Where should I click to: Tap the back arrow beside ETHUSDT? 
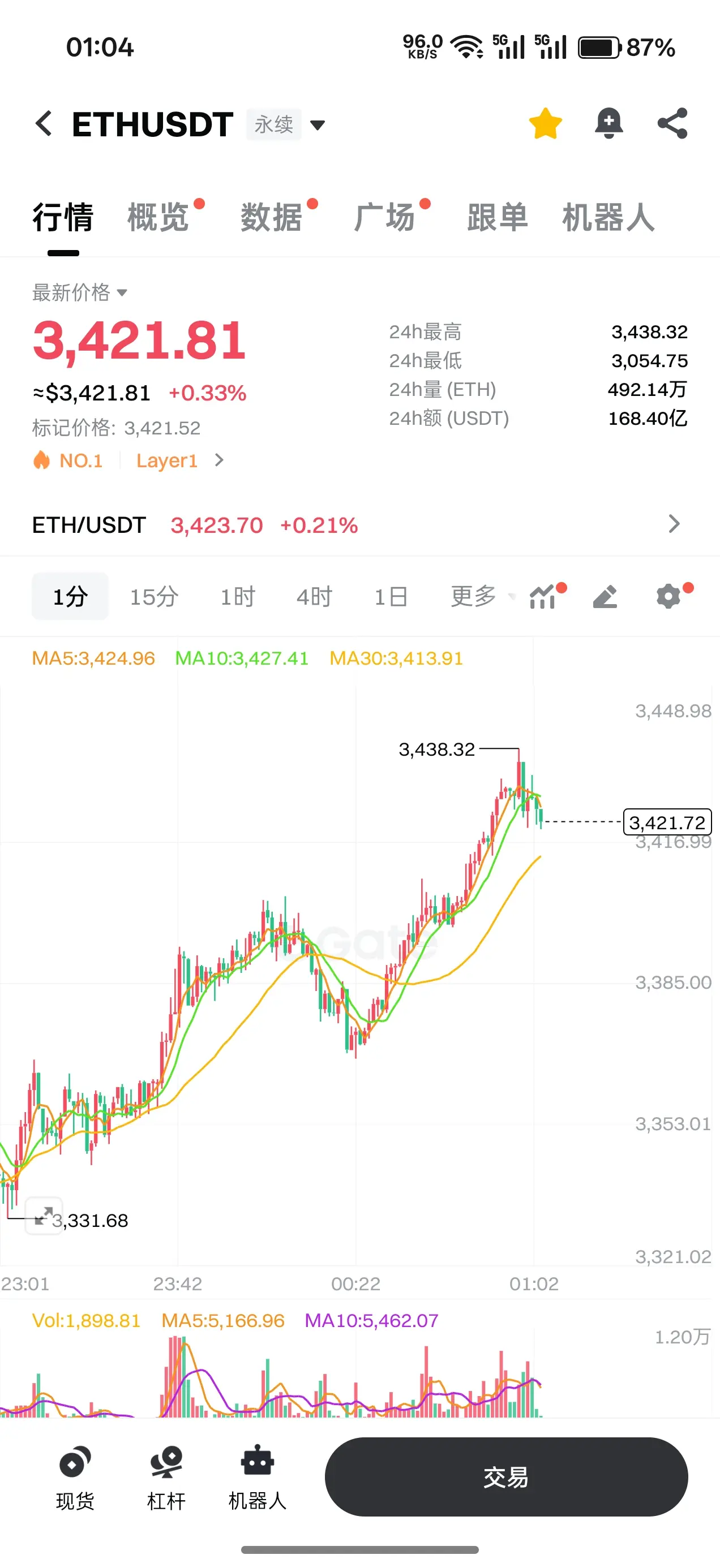pos(44,123)
